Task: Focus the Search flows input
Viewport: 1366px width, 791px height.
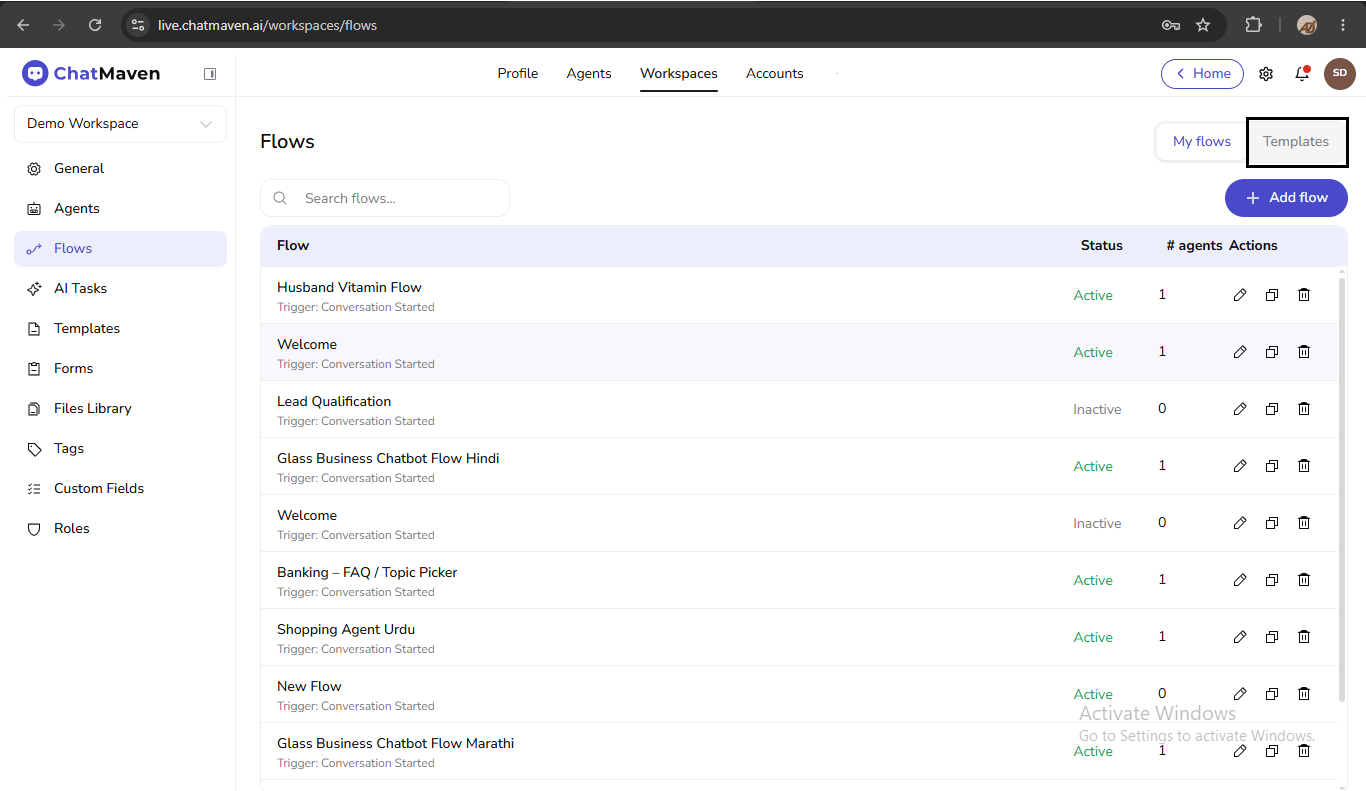Action: tap(385, 198)
